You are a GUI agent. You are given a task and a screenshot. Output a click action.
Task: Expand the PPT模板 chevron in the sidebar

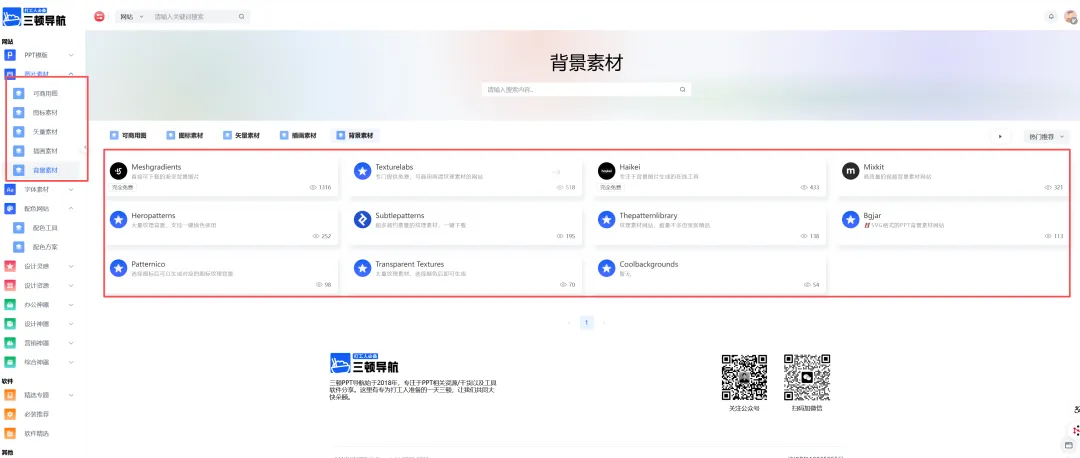pyautogui.click(x=71, y=55)
